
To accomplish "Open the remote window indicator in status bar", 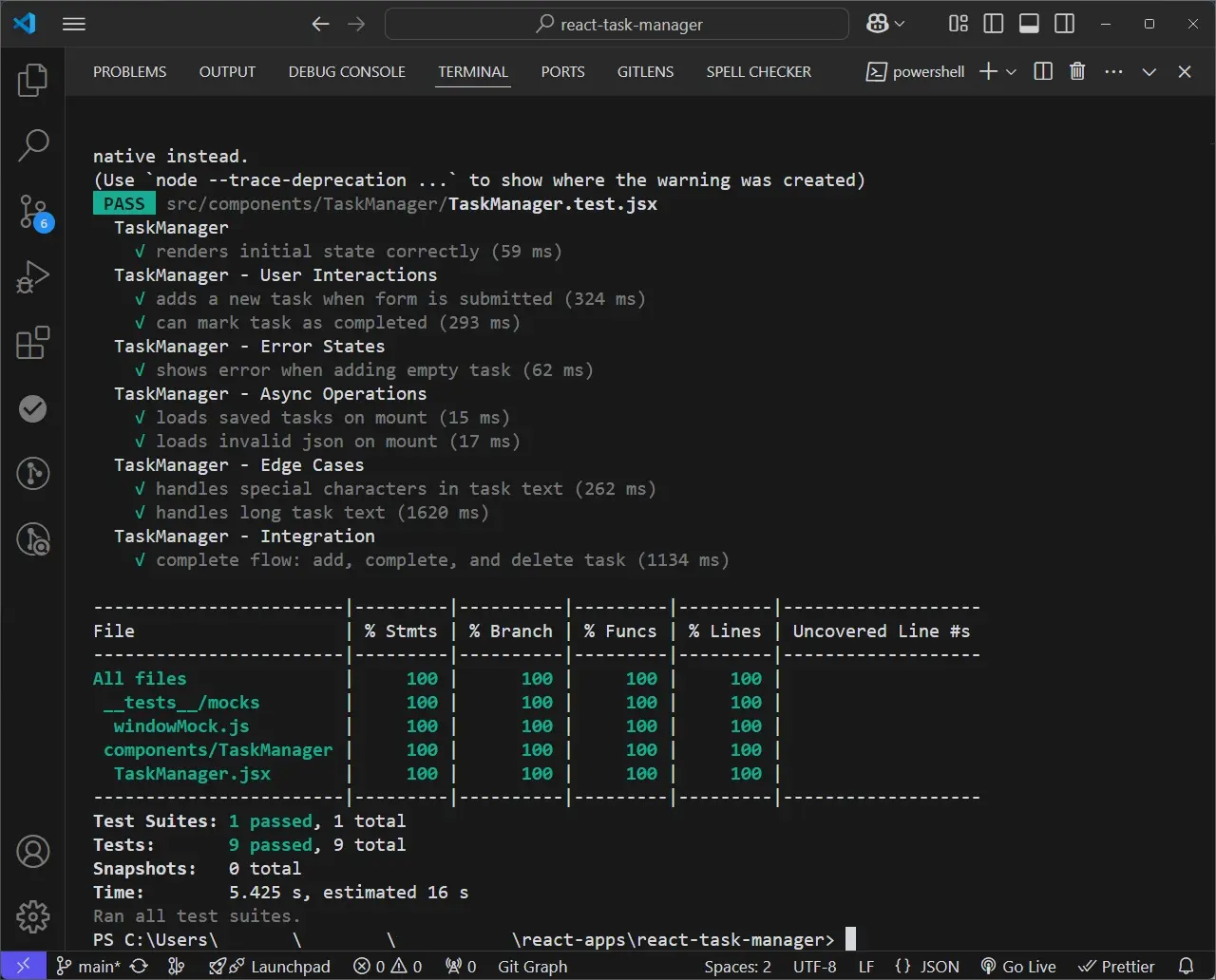I will [24, 967].
